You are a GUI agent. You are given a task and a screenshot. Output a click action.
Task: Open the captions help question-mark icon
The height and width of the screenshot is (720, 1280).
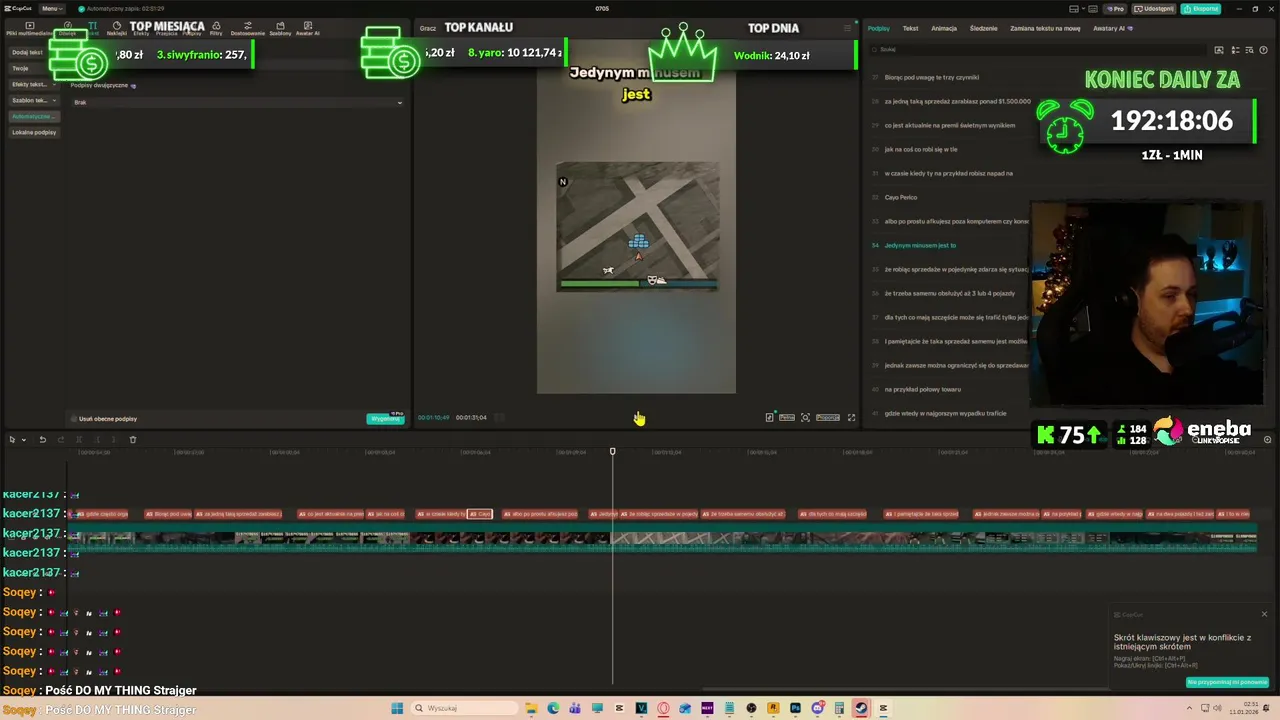[x=1264, y=49]
